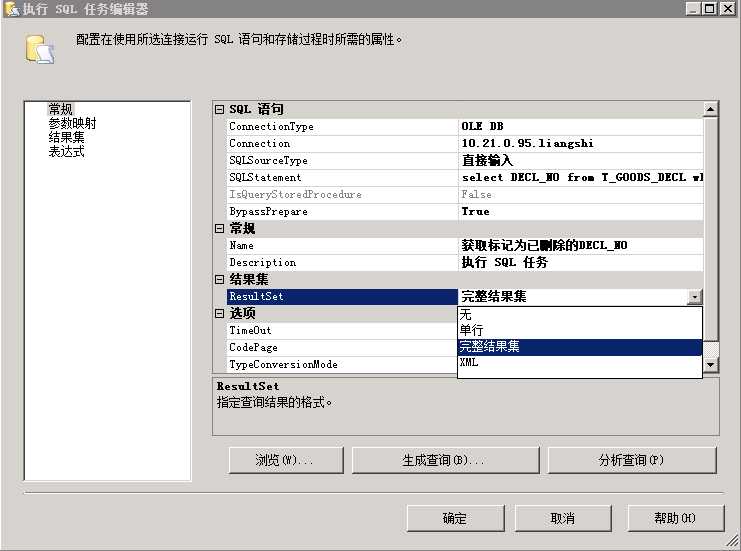
Task: Collapse the 选项 property section
Action: [219, 313]
